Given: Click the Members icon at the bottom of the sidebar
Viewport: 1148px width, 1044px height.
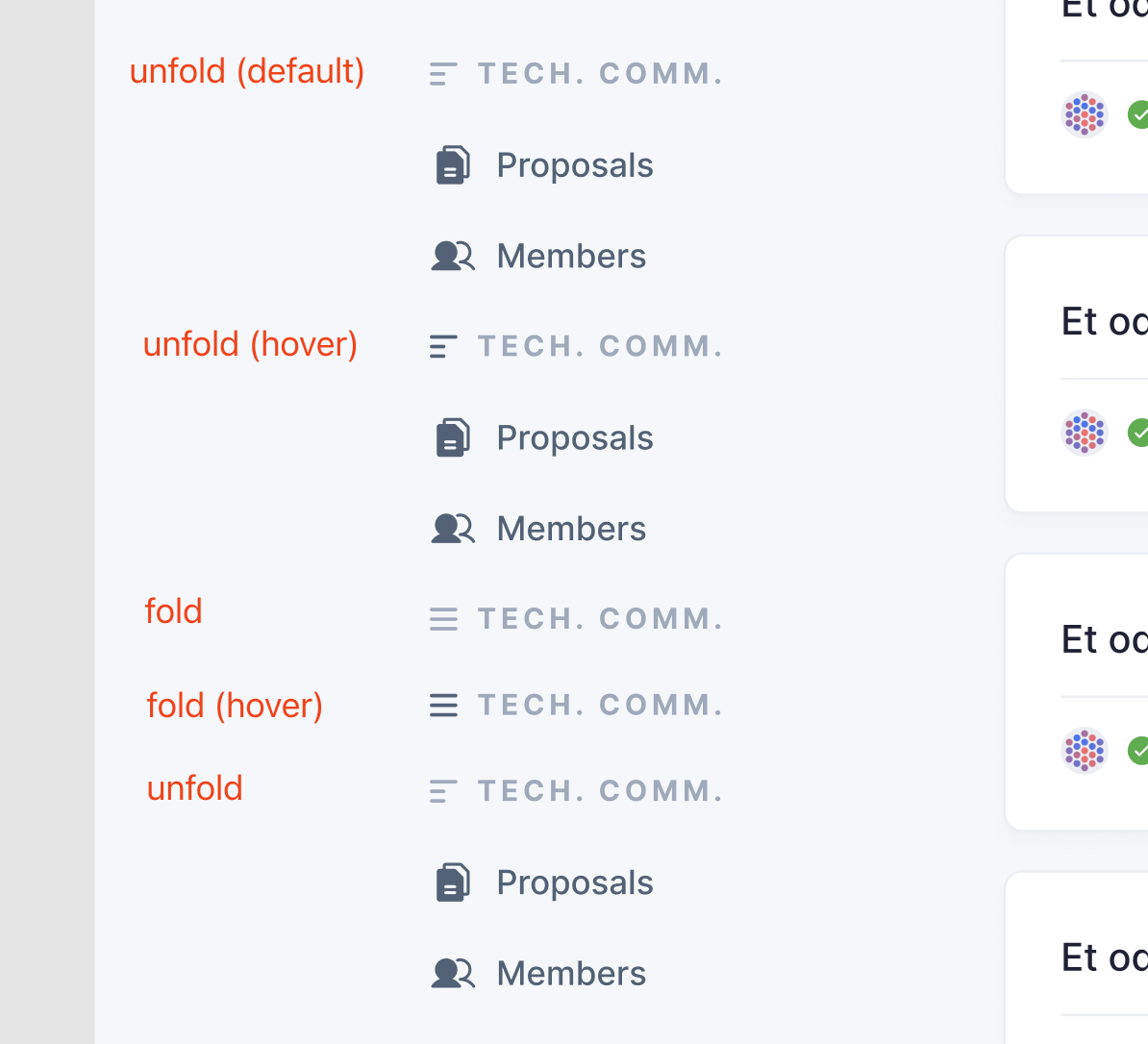Looking at the screenshot, I should point(453,973).
